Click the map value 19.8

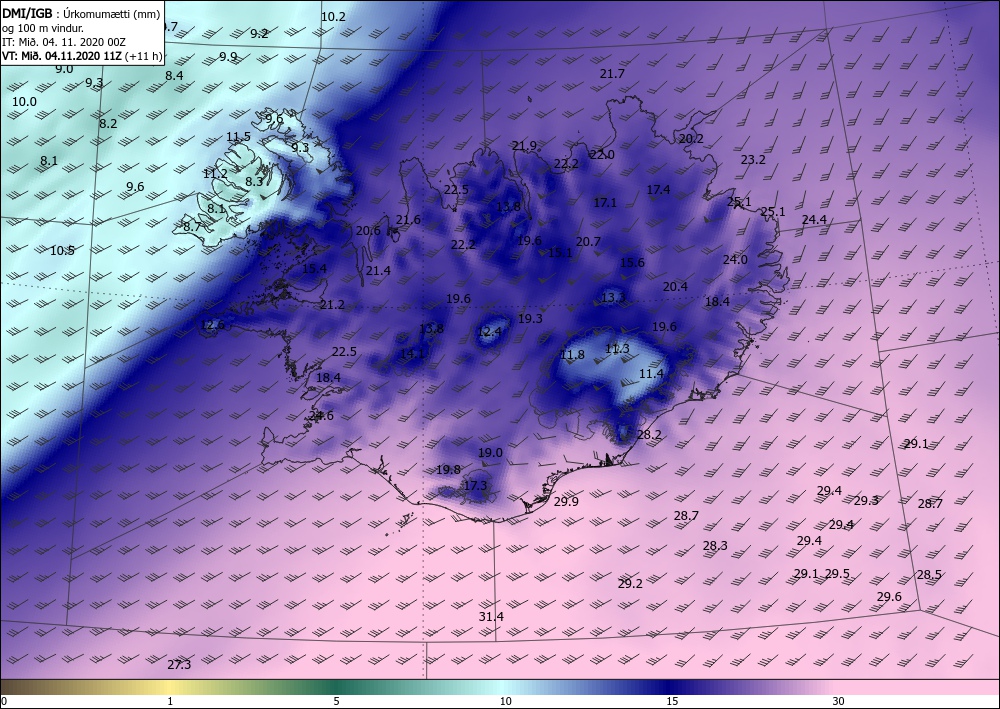click(448, 469)
